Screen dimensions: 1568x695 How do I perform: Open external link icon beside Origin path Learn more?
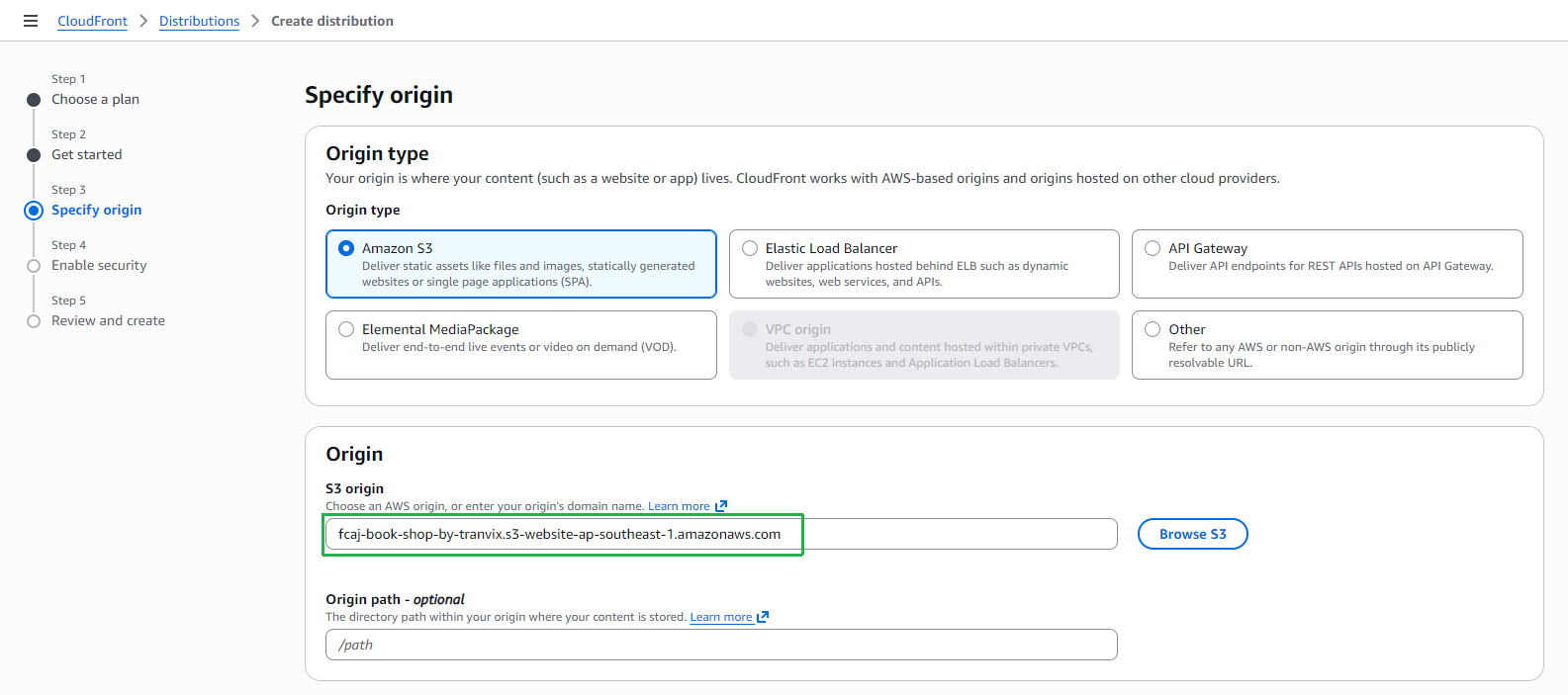click(x=763, y=617)
